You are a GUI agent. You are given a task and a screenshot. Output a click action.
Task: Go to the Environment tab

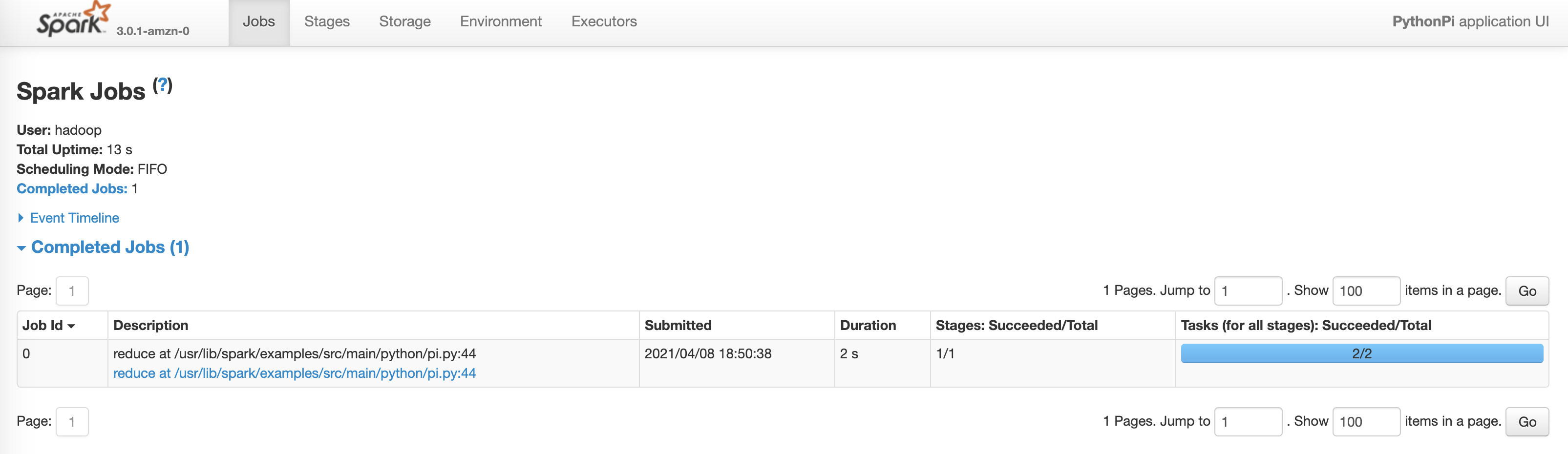click(500, 22)
